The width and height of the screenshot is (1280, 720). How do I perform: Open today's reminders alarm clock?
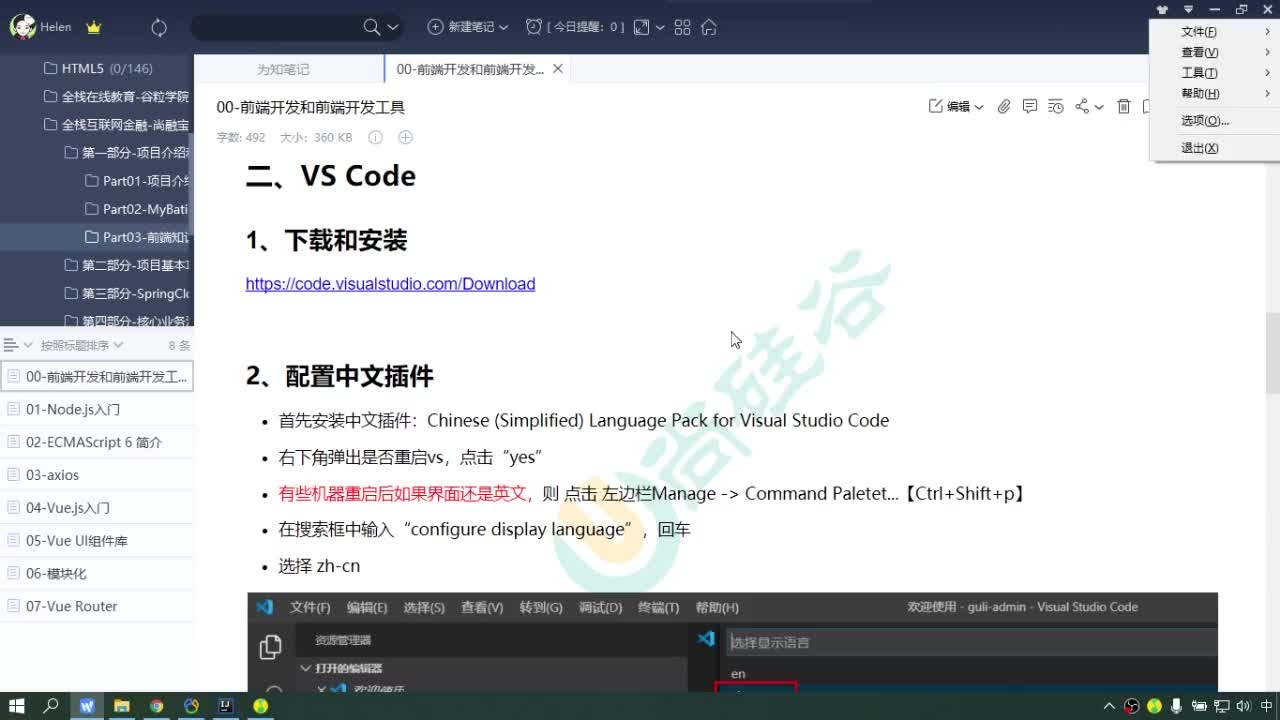pos(535,27)
